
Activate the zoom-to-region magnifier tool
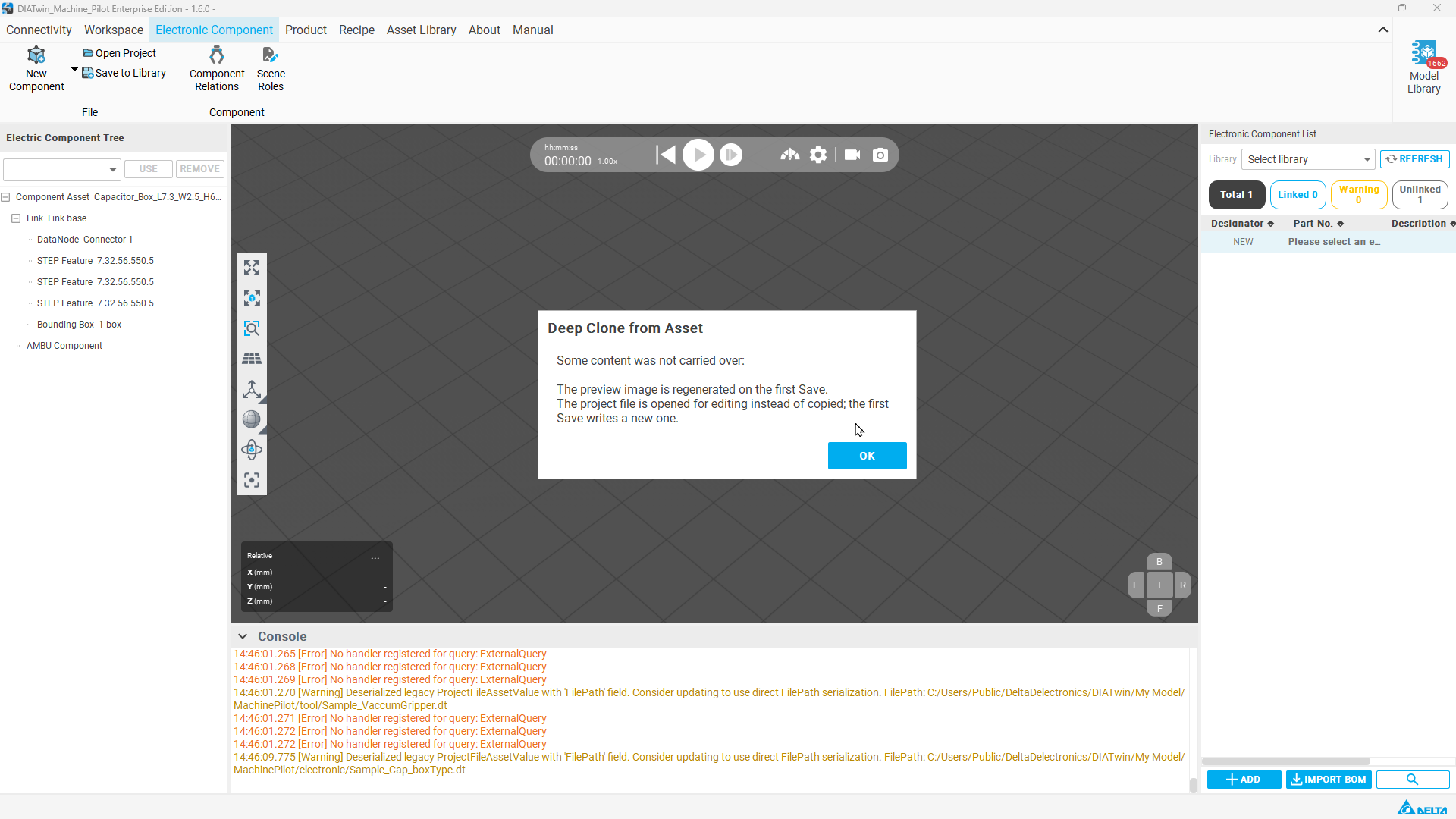click(252, 328)
